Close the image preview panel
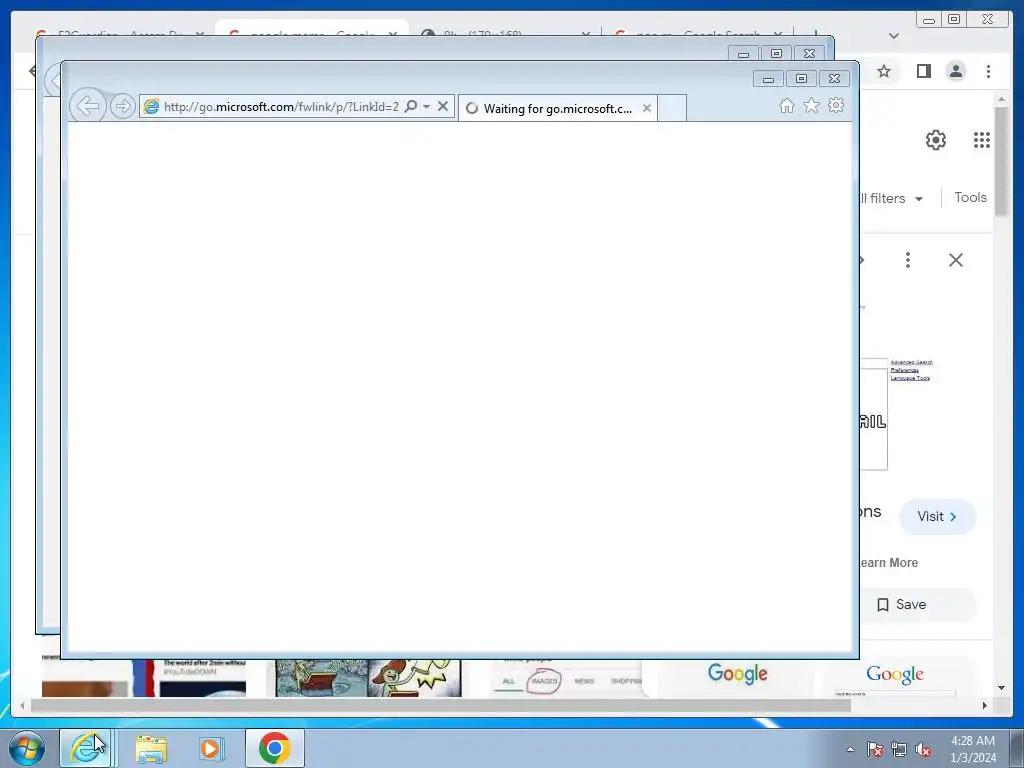Screen dimensions: 1024x768 tap(956, 260)
